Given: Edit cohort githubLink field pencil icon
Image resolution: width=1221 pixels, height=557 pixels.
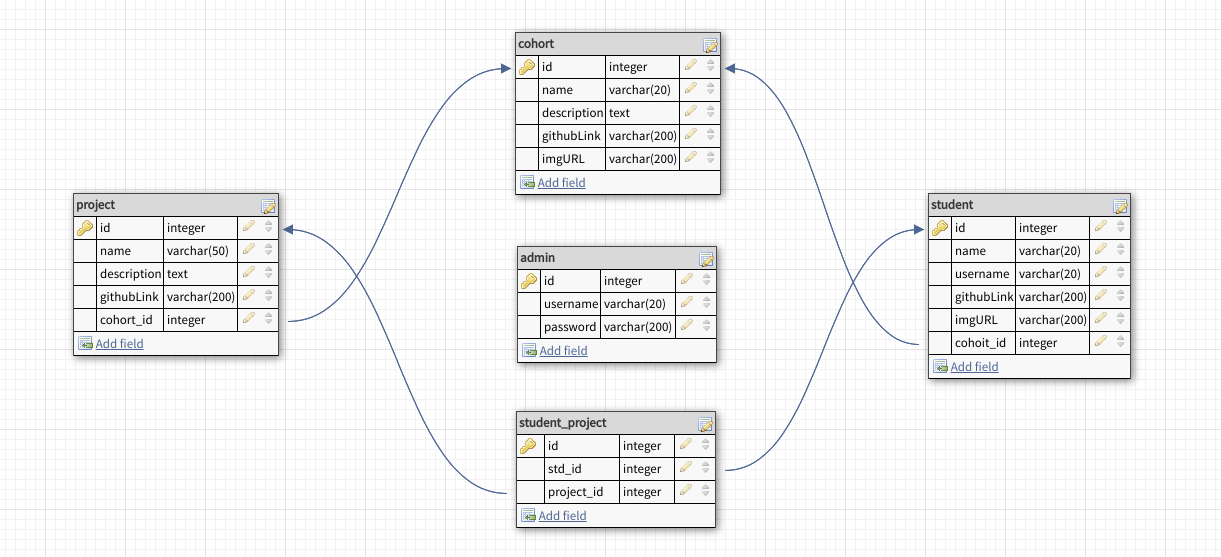Looking at the screenshot, I should (x=691, y=135).
